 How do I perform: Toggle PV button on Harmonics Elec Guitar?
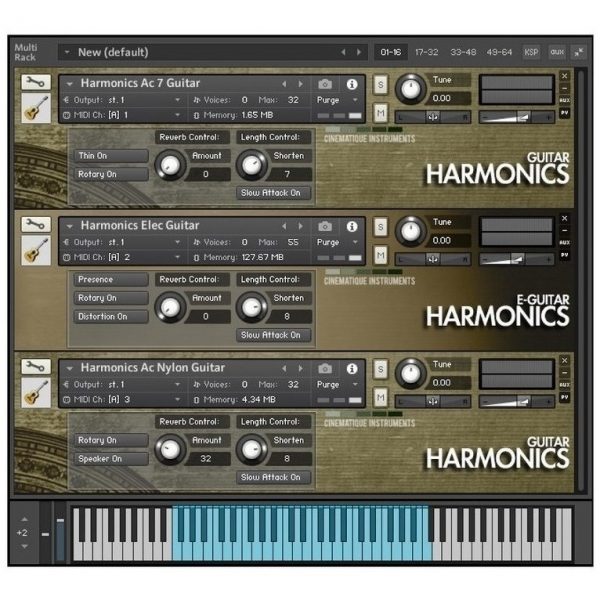(x=564, y=255)
